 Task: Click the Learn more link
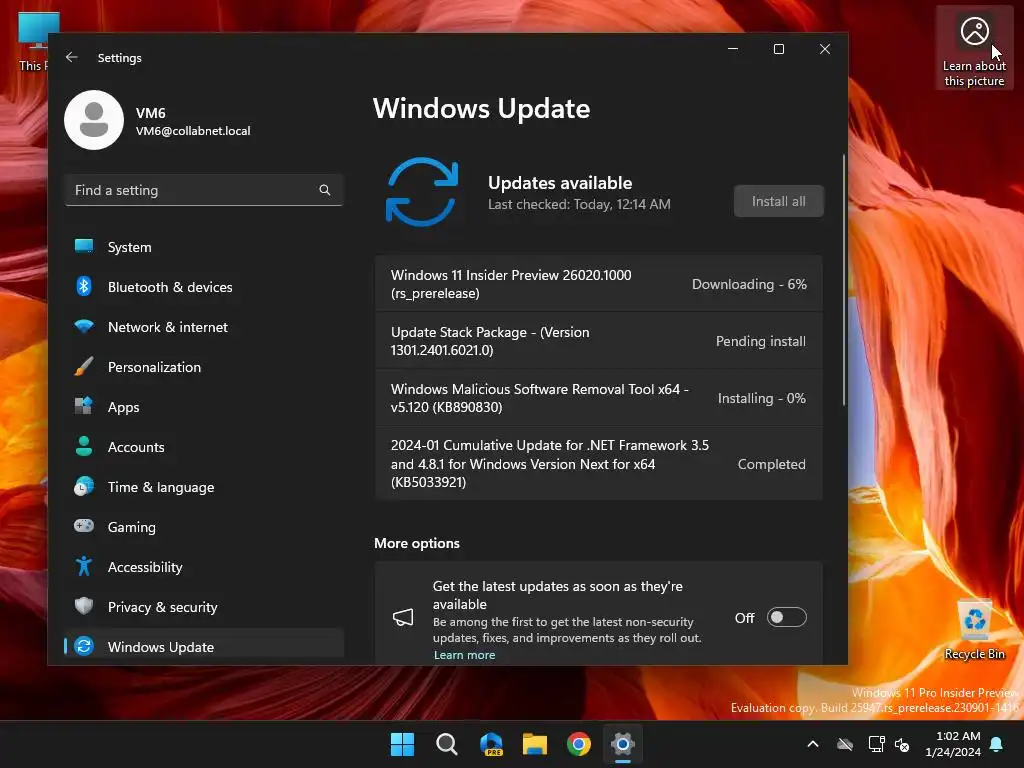click(464, 655)
